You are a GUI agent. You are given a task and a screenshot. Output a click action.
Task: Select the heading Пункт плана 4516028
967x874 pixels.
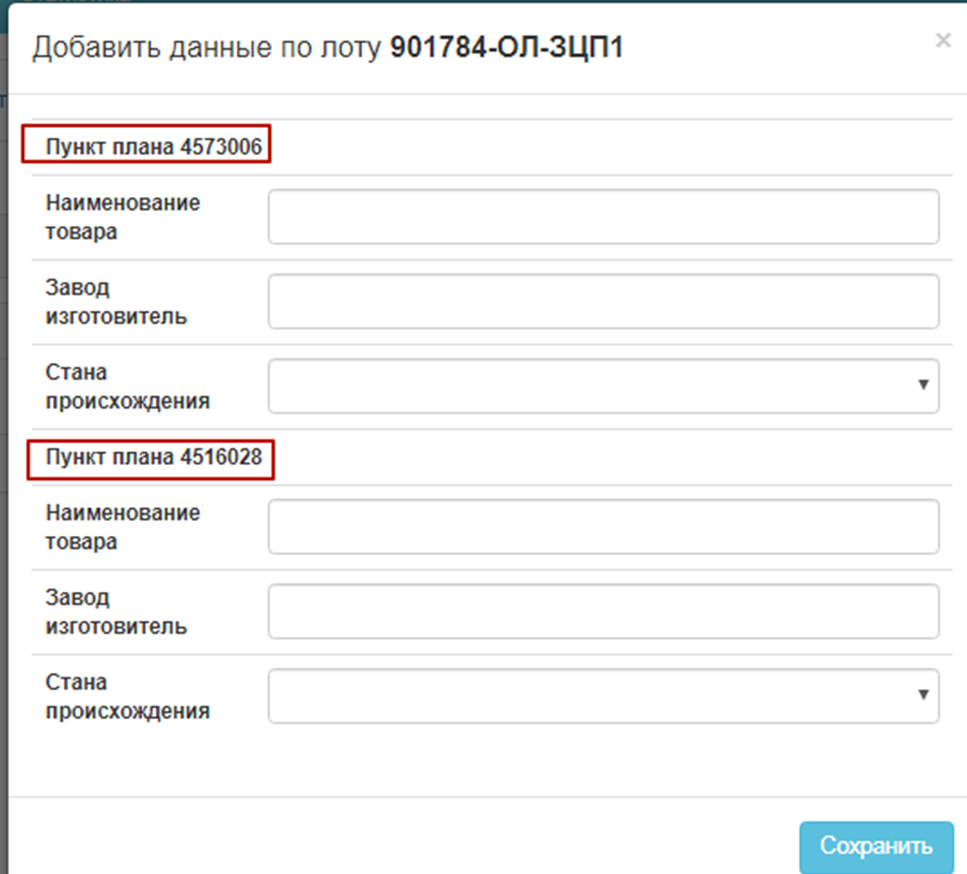point(154,457)
